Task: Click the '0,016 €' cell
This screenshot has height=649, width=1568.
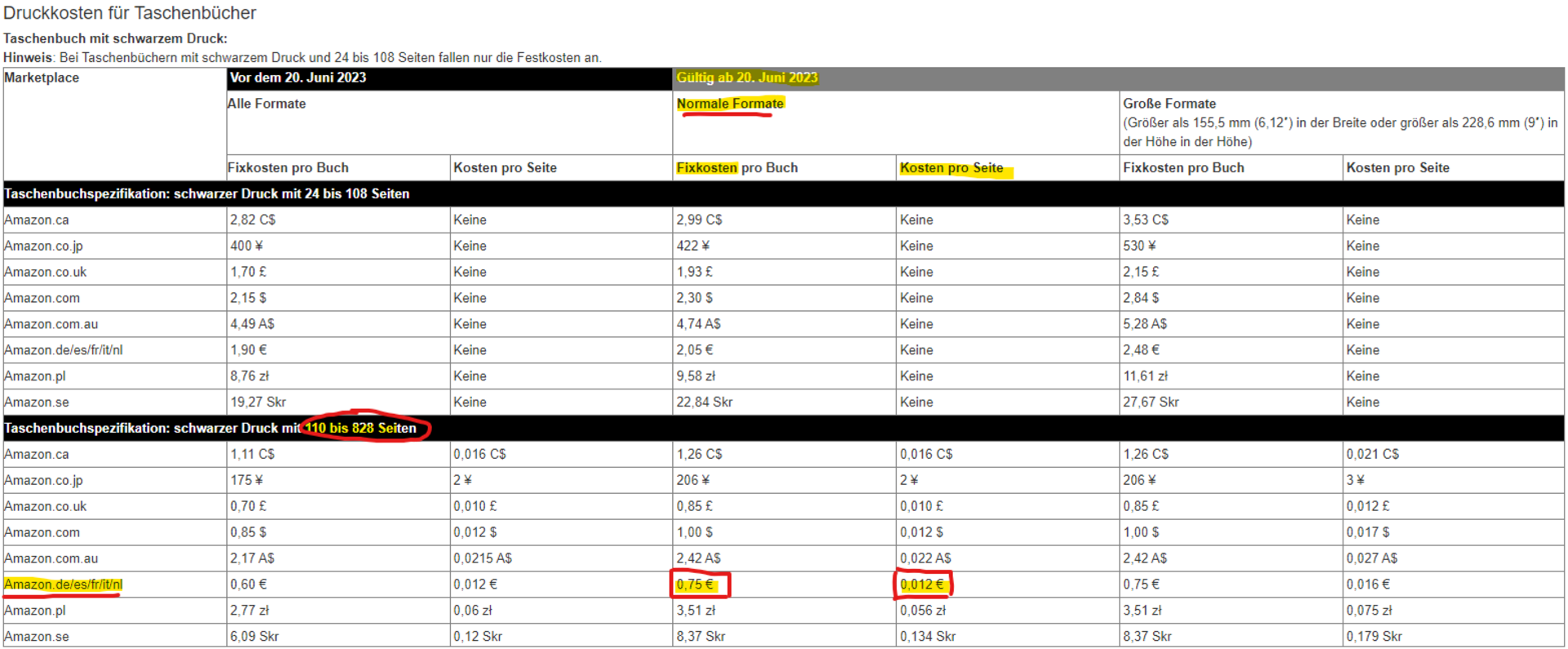Action: click(1454, 585)
